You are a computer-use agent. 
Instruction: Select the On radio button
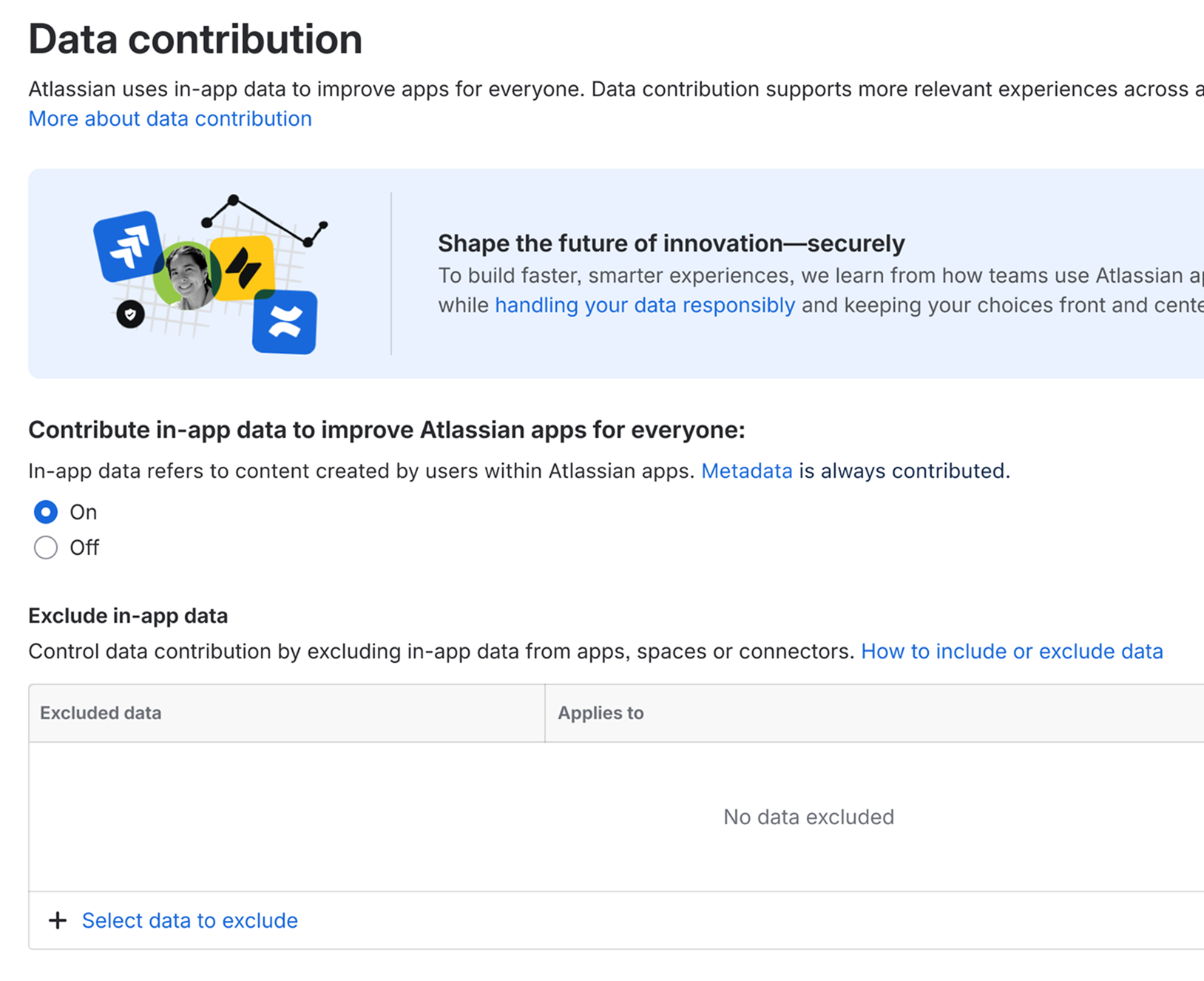click(45, 511)
